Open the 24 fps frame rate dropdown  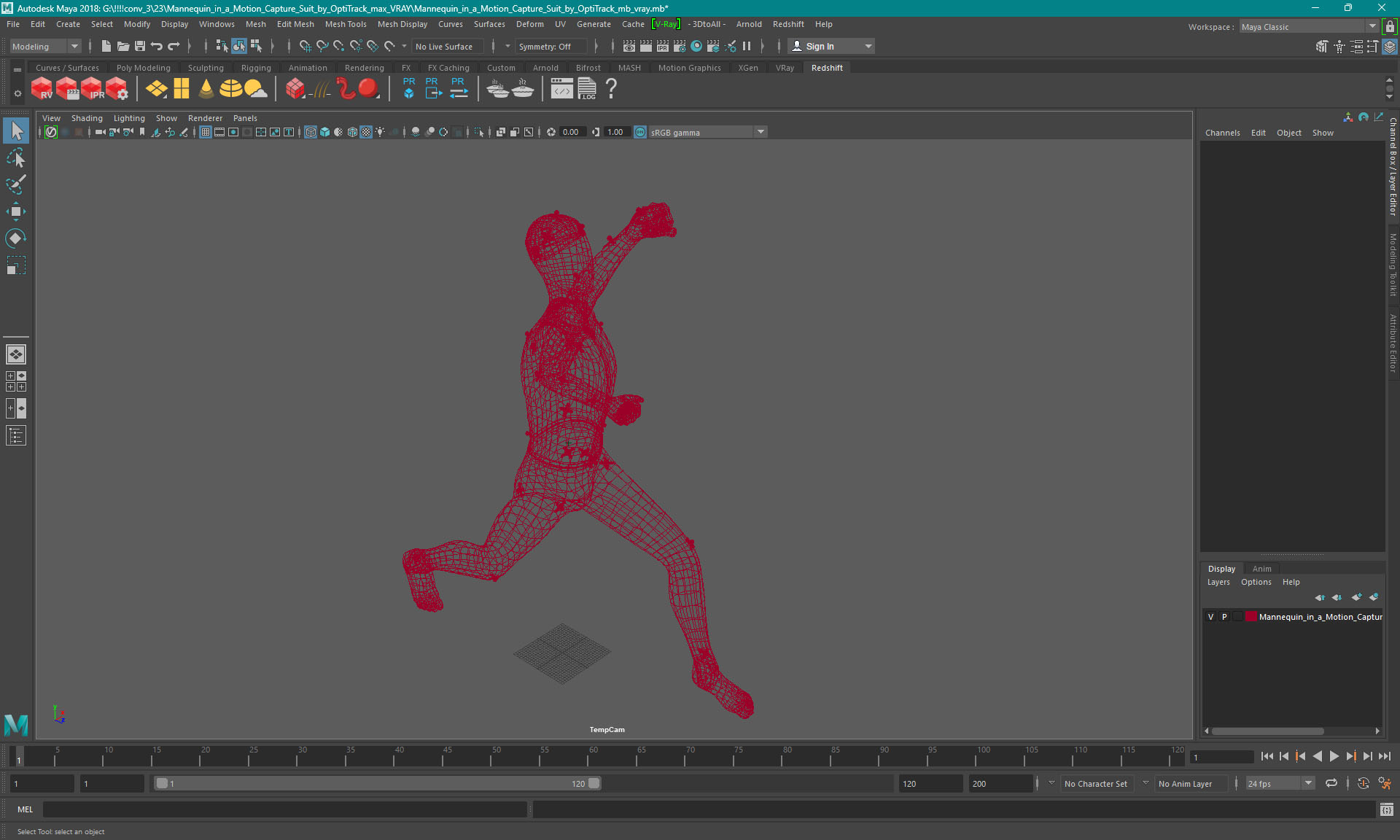(1308, 783)
